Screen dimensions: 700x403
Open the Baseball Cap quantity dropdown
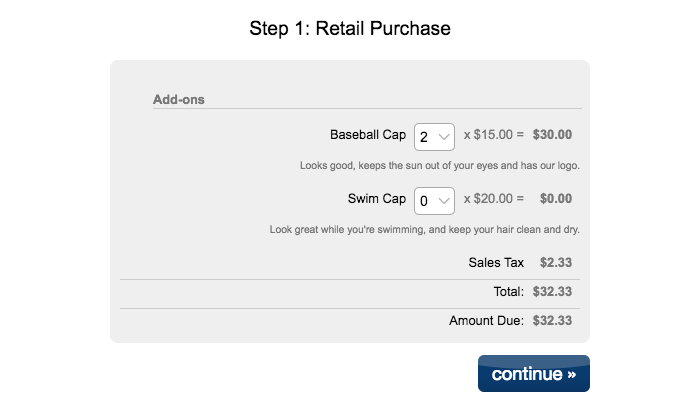click(434, 137)
